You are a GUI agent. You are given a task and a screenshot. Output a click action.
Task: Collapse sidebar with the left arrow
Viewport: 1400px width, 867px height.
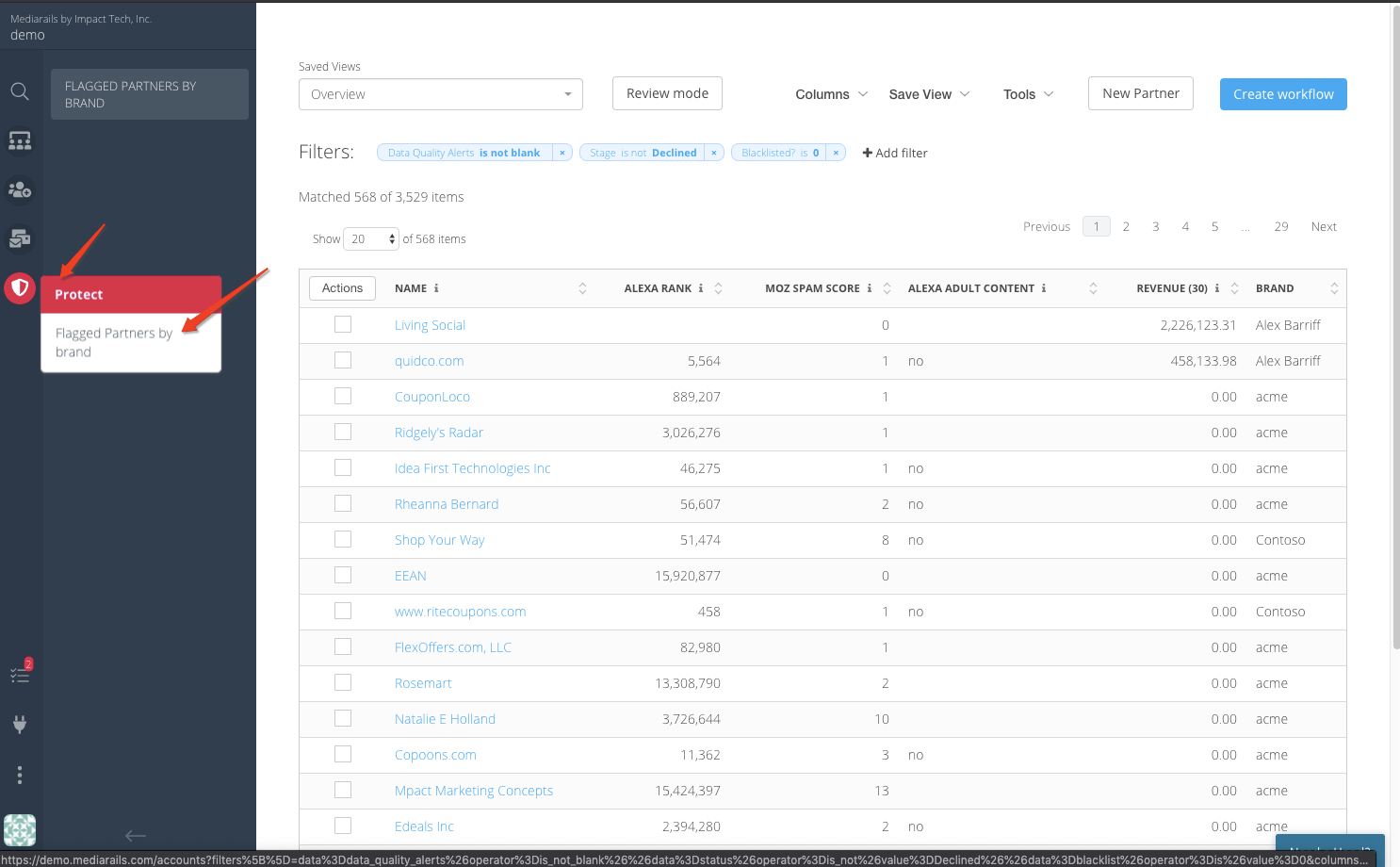pos(136,836)
